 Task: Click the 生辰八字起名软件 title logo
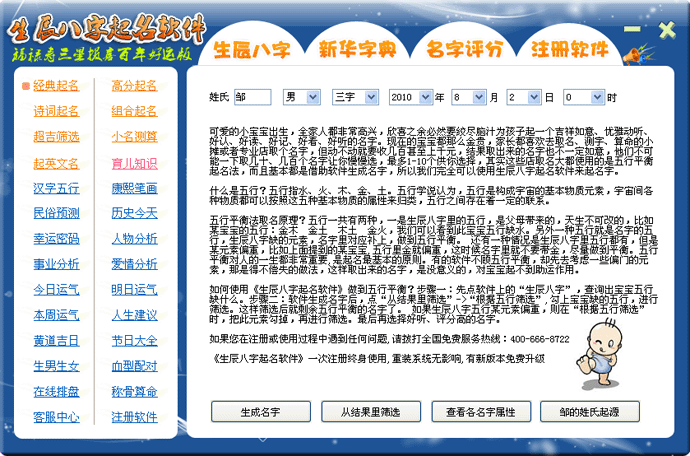pyautogui.click(x=106, y=31)
